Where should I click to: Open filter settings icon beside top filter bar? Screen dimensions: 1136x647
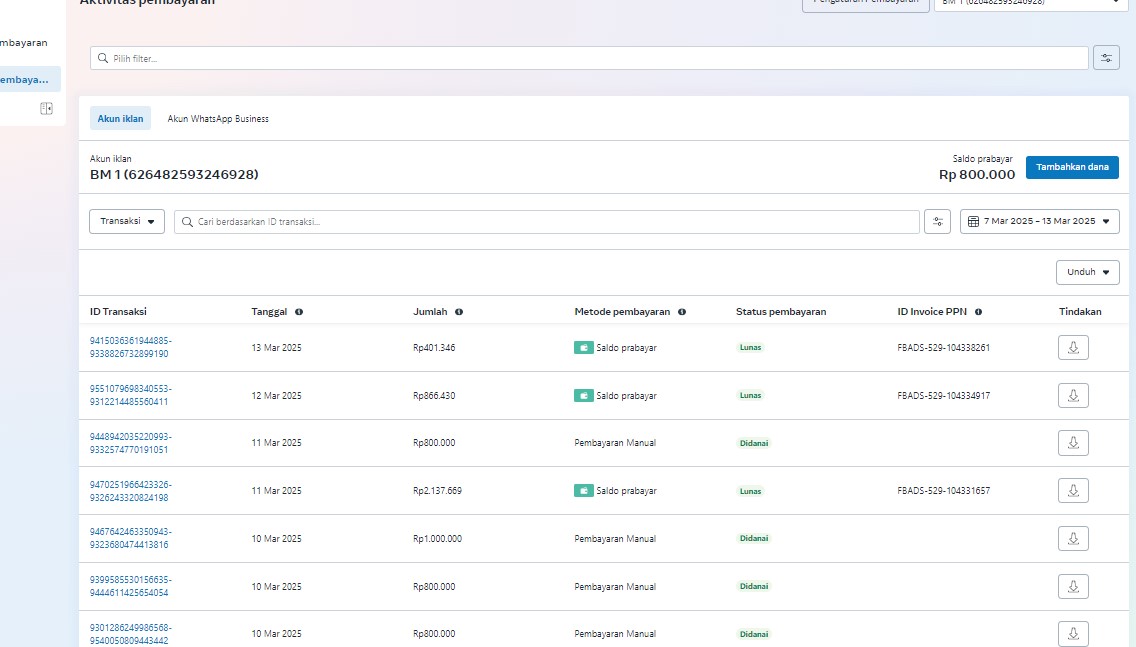1106,58
